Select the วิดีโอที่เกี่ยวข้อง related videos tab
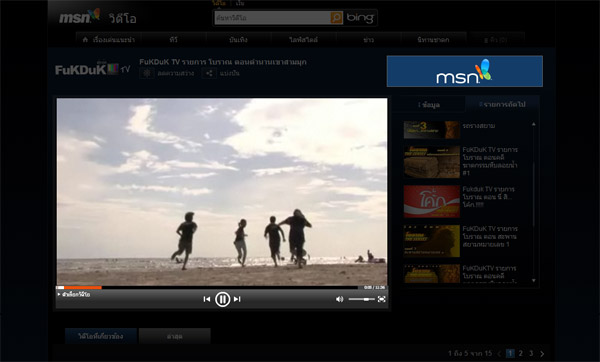Viewport: 600px width, 362px height. 101,336
